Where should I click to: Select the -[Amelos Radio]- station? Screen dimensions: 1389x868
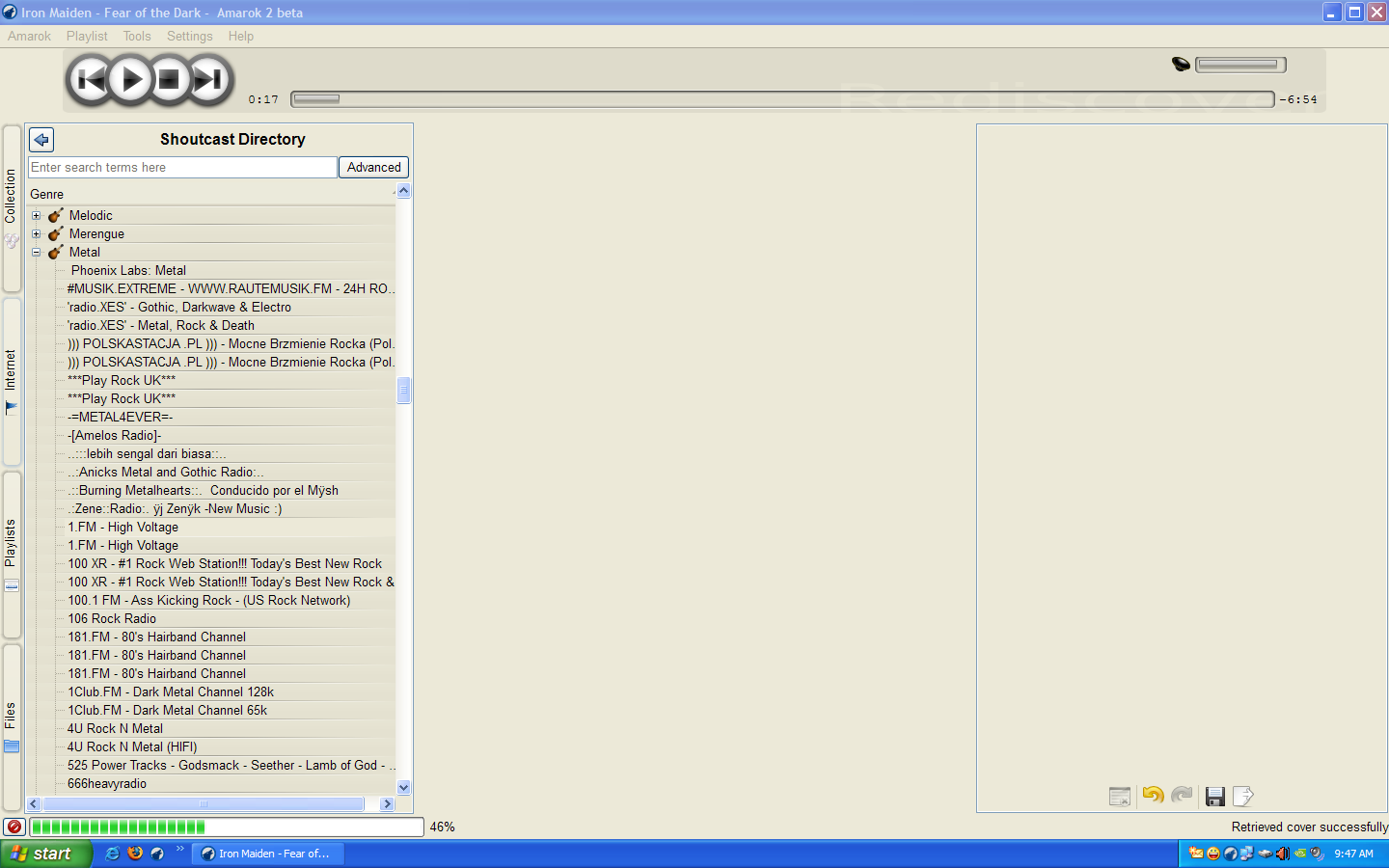pos(115,435)
